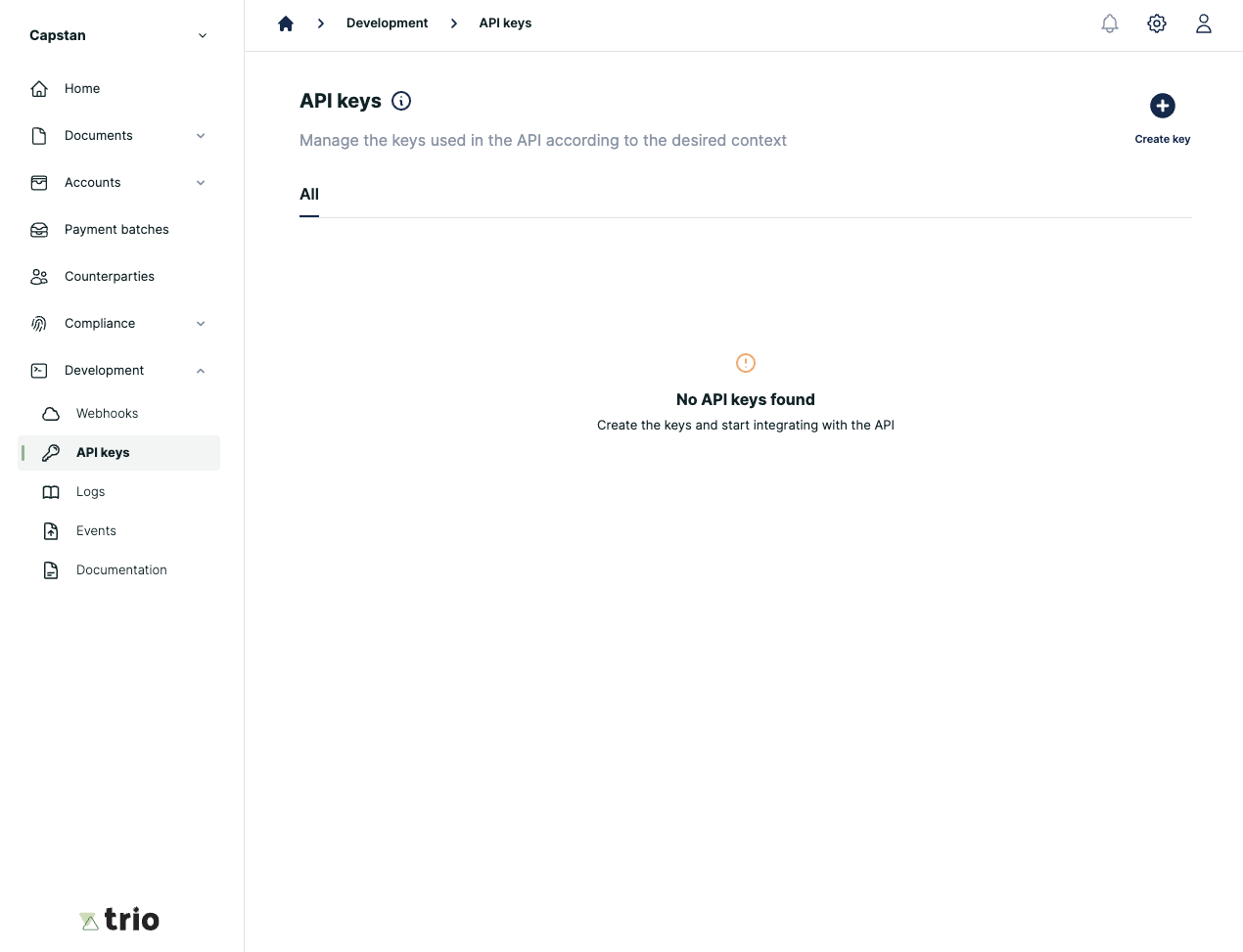This screenshot has width=1243, height=952.
Task: Click the API keys key icon
Action: pos(51,453)
